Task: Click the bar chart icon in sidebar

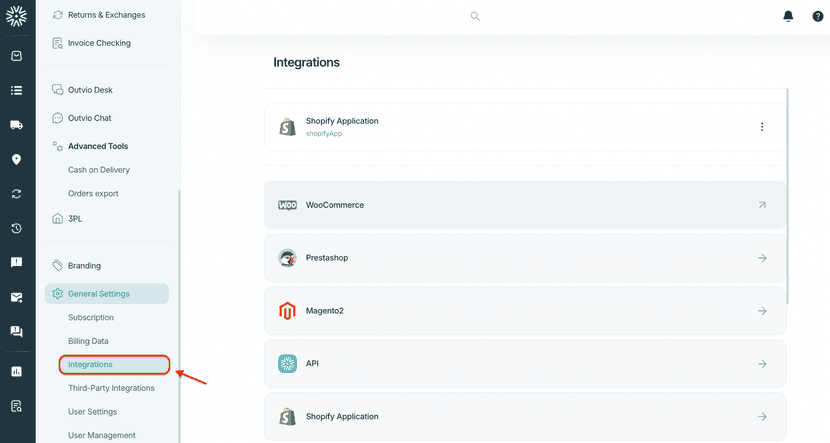Action: tap(17, 371)
